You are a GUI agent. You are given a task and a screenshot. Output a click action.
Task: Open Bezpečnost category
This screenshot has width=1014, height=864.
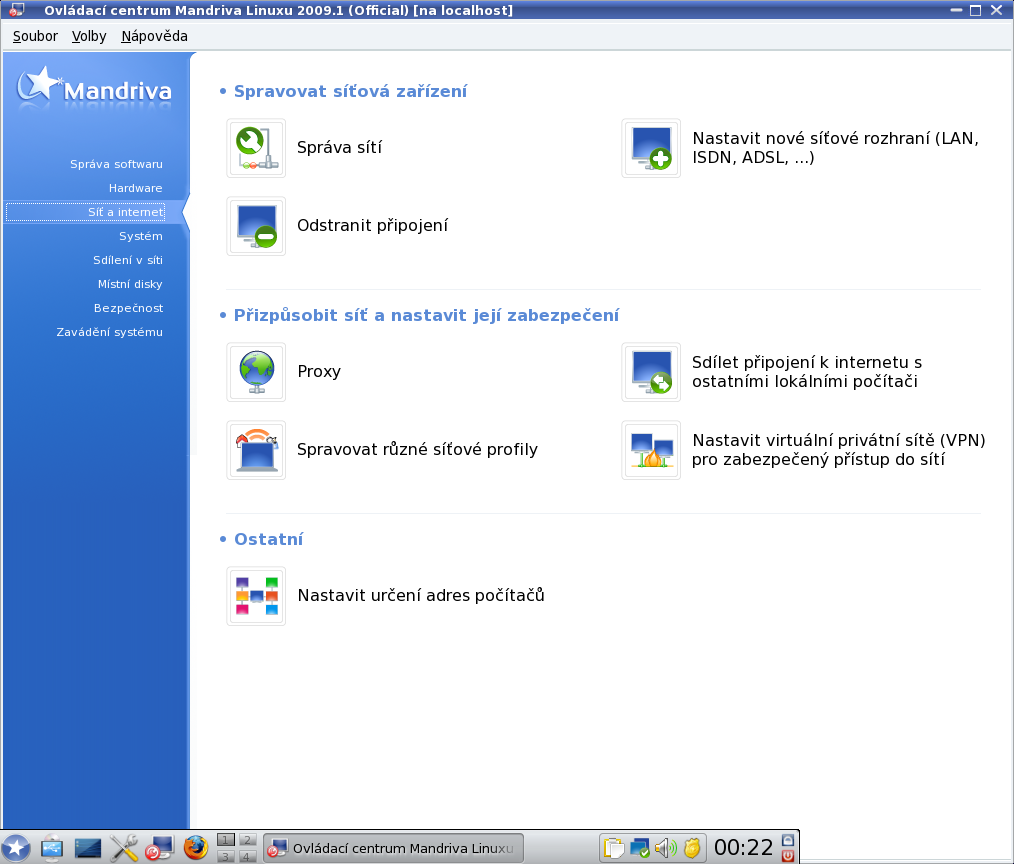click(128, 308)
